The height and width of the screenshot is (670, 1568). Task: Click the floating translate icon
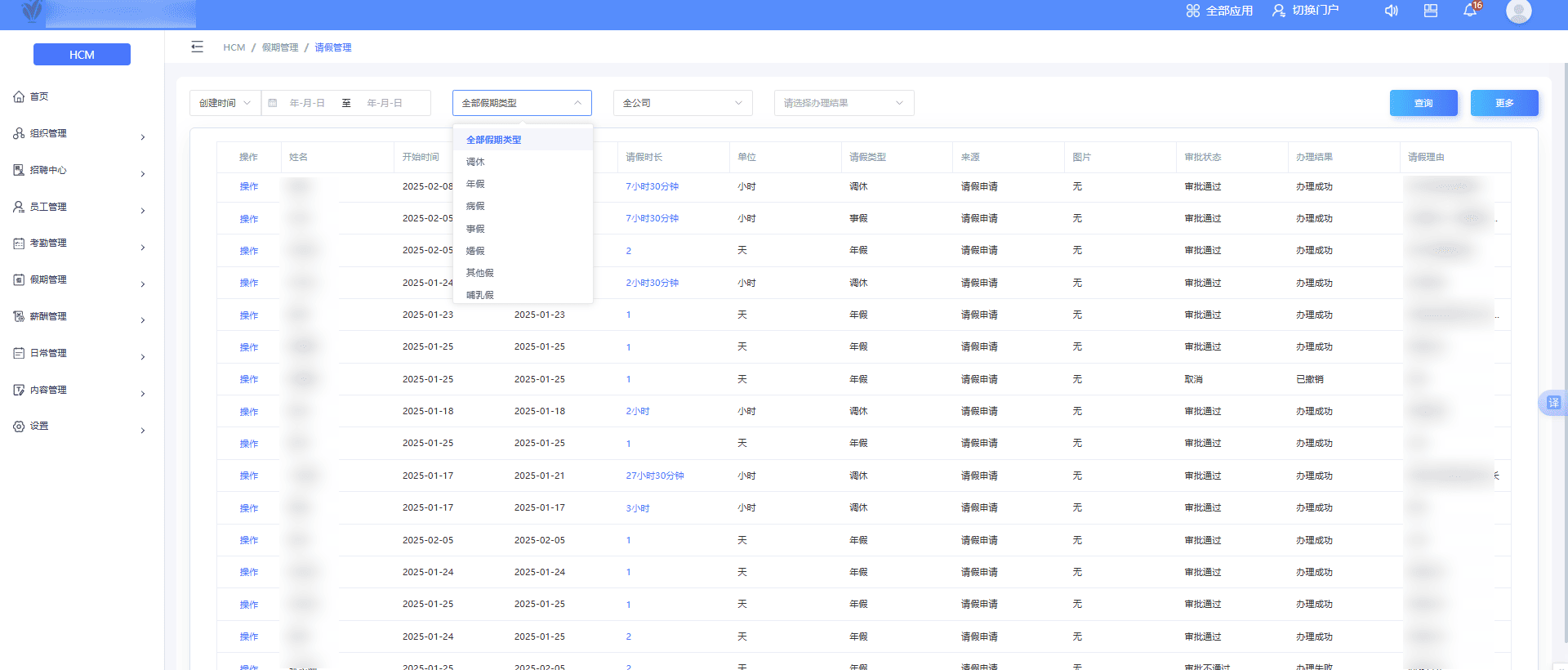coord(1553,403)
